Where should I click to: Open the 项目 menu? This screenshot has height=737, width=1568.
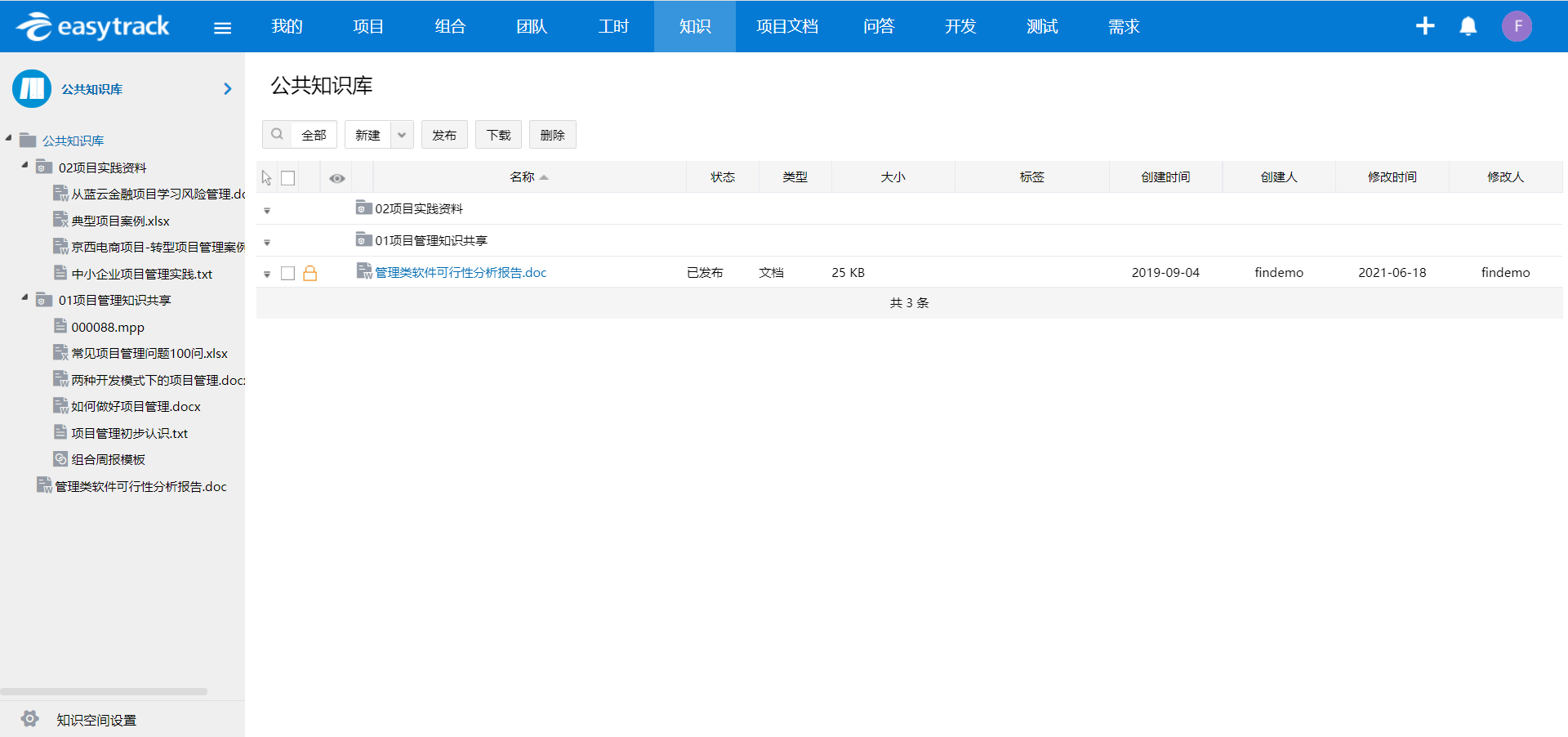368,26
